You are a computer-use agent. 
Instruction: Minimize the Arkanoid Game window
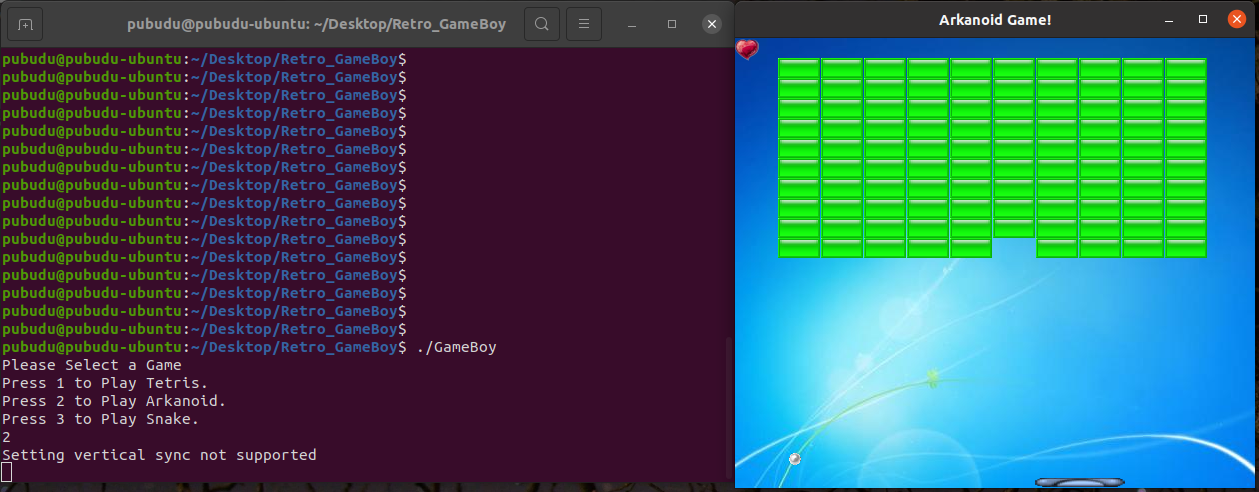click(x=1169, y=19)
